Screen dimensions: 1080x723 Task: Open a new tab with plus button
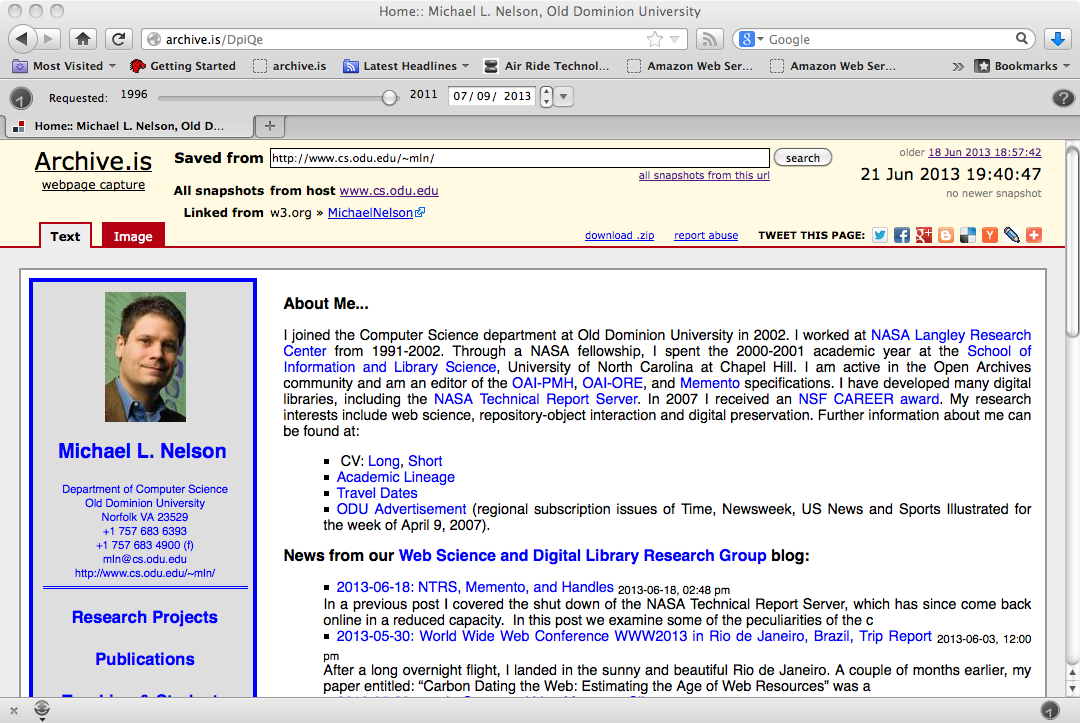(x=270, y=126)
